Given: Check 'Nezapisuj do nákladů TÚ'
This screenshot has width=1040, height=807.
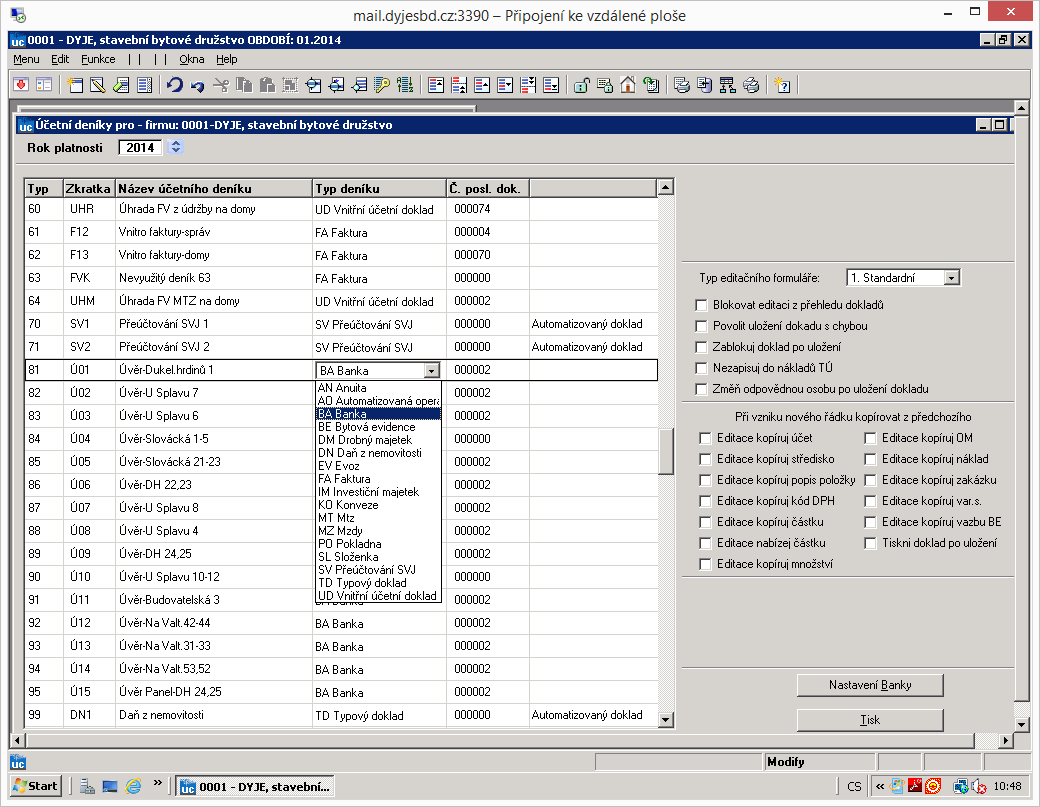Looking at the screenshot, I should (x=701, y=368).
